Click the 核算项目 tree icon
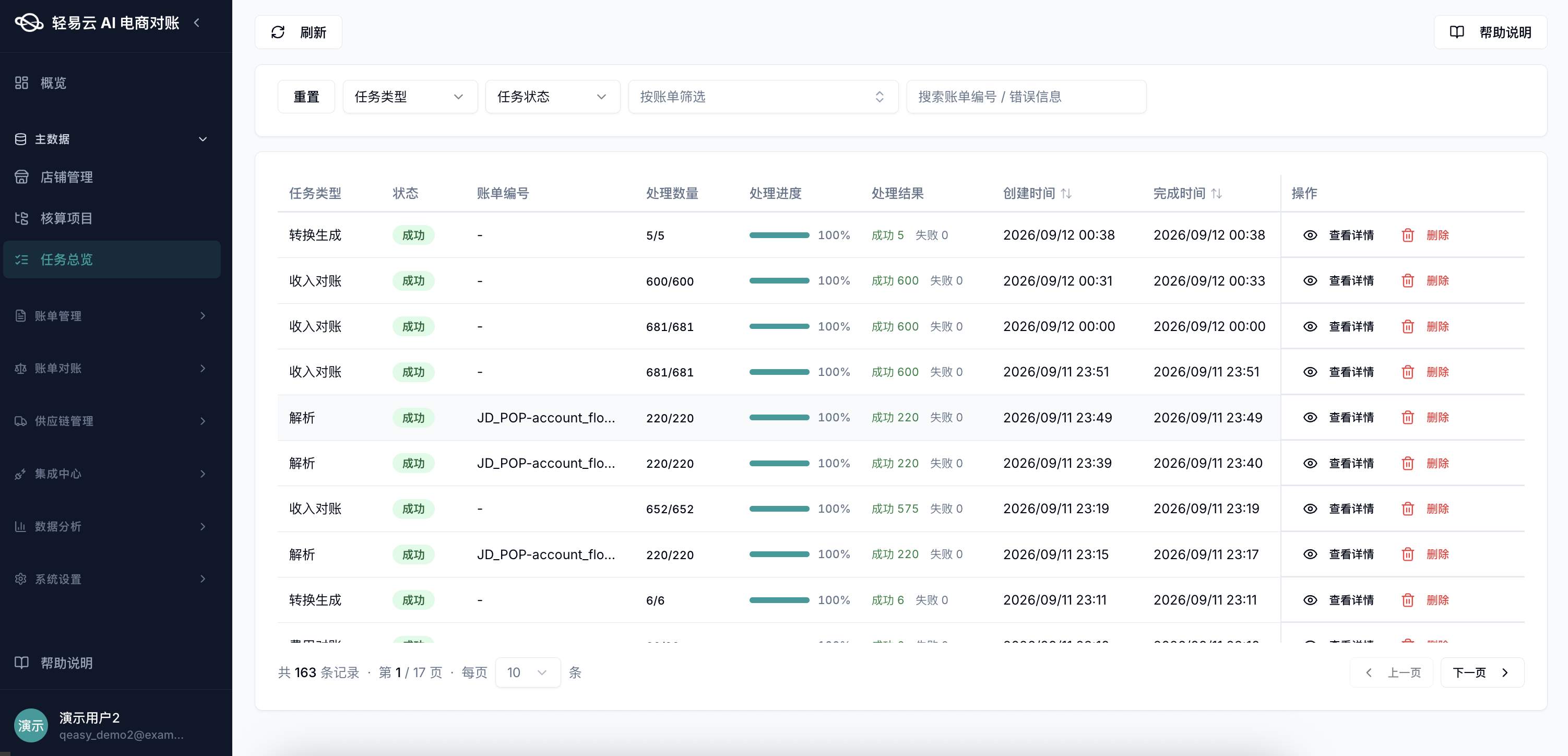The height and width of the screenshot is (756, 1568). (x=22, y=219)
